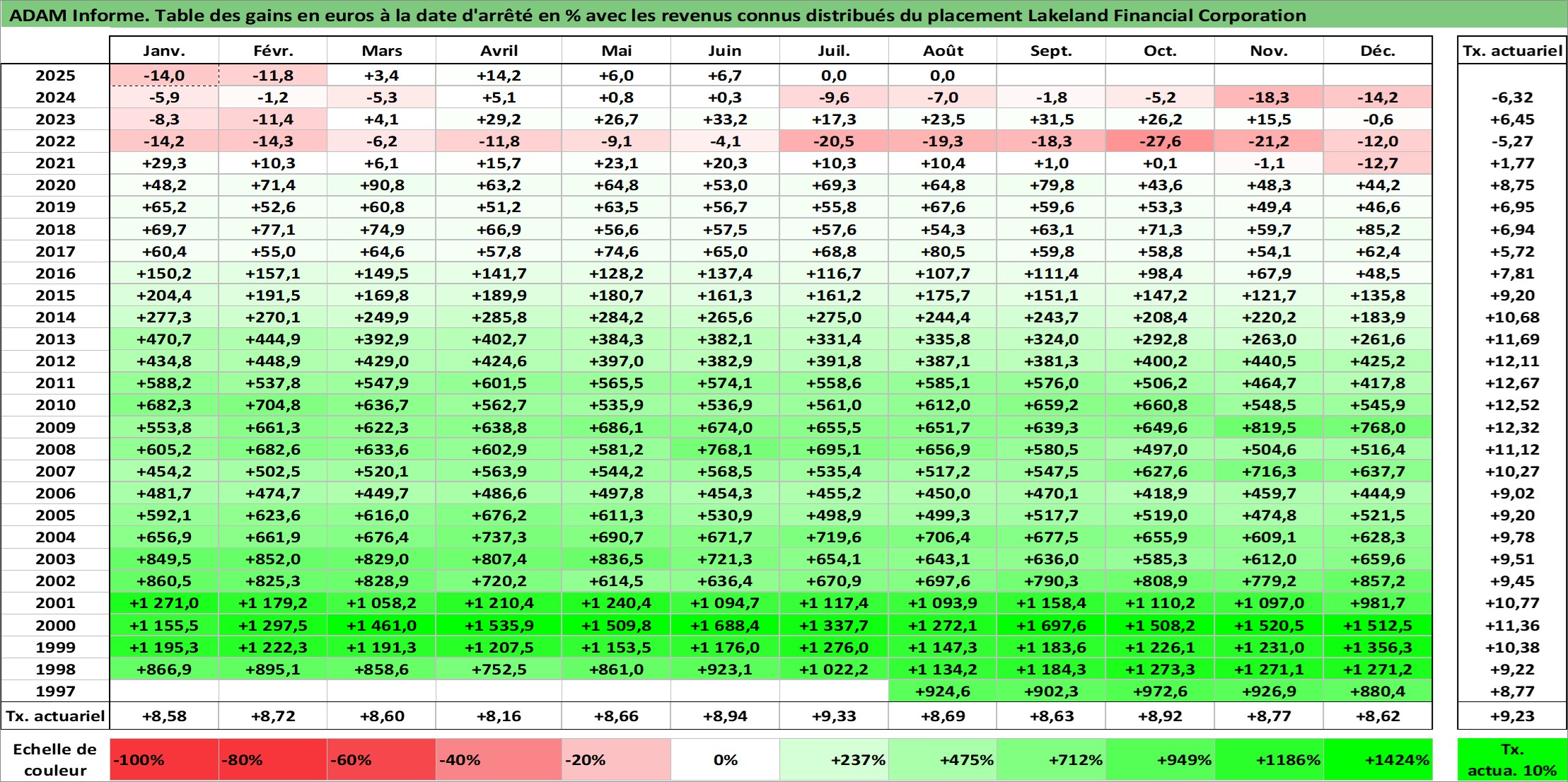
Task: Click the +90,8 cell for March 2020
Action: click(381, 185)
